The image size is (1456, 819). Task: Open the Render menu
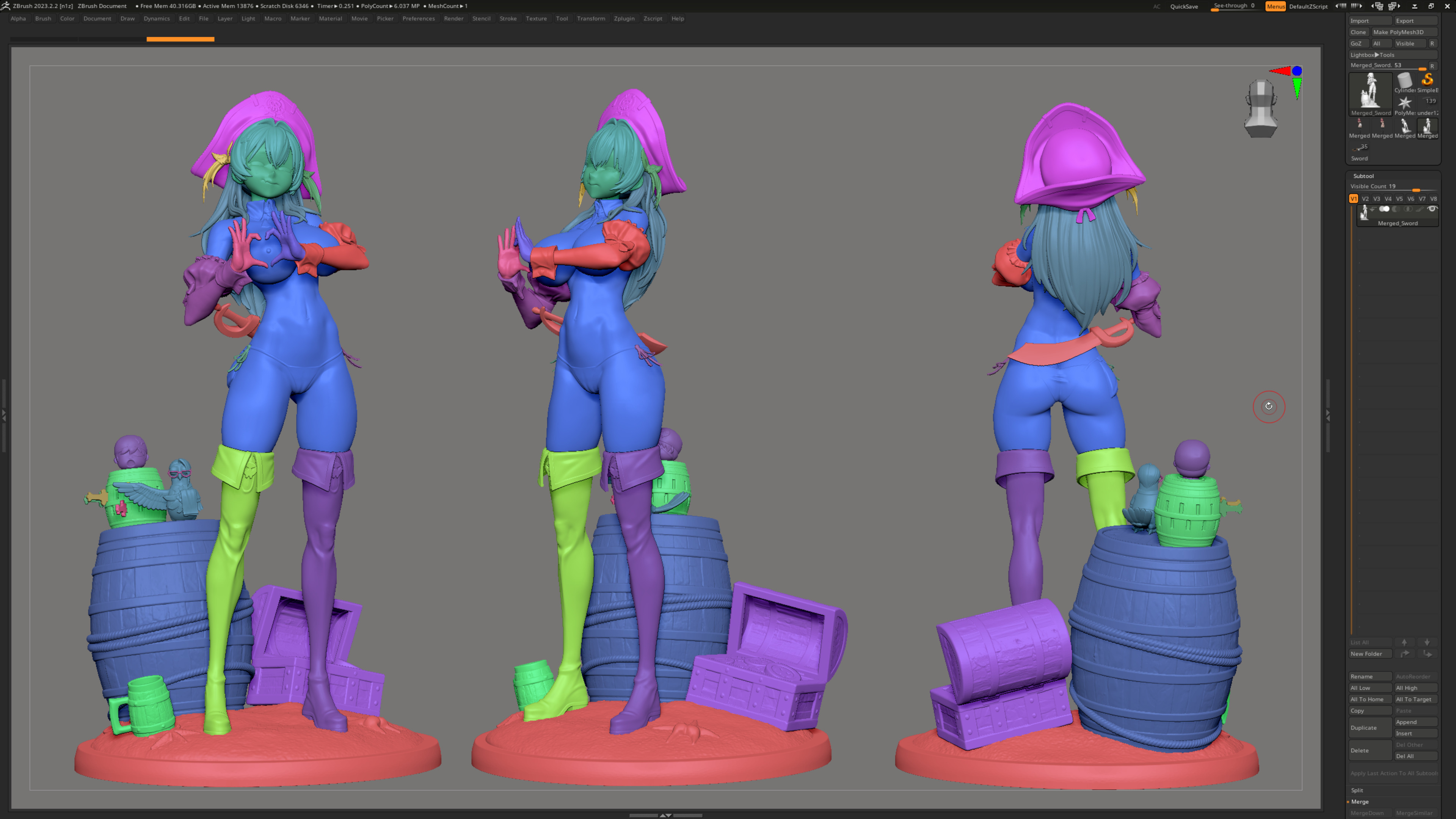pyautogui.click(x=453, y=19)
